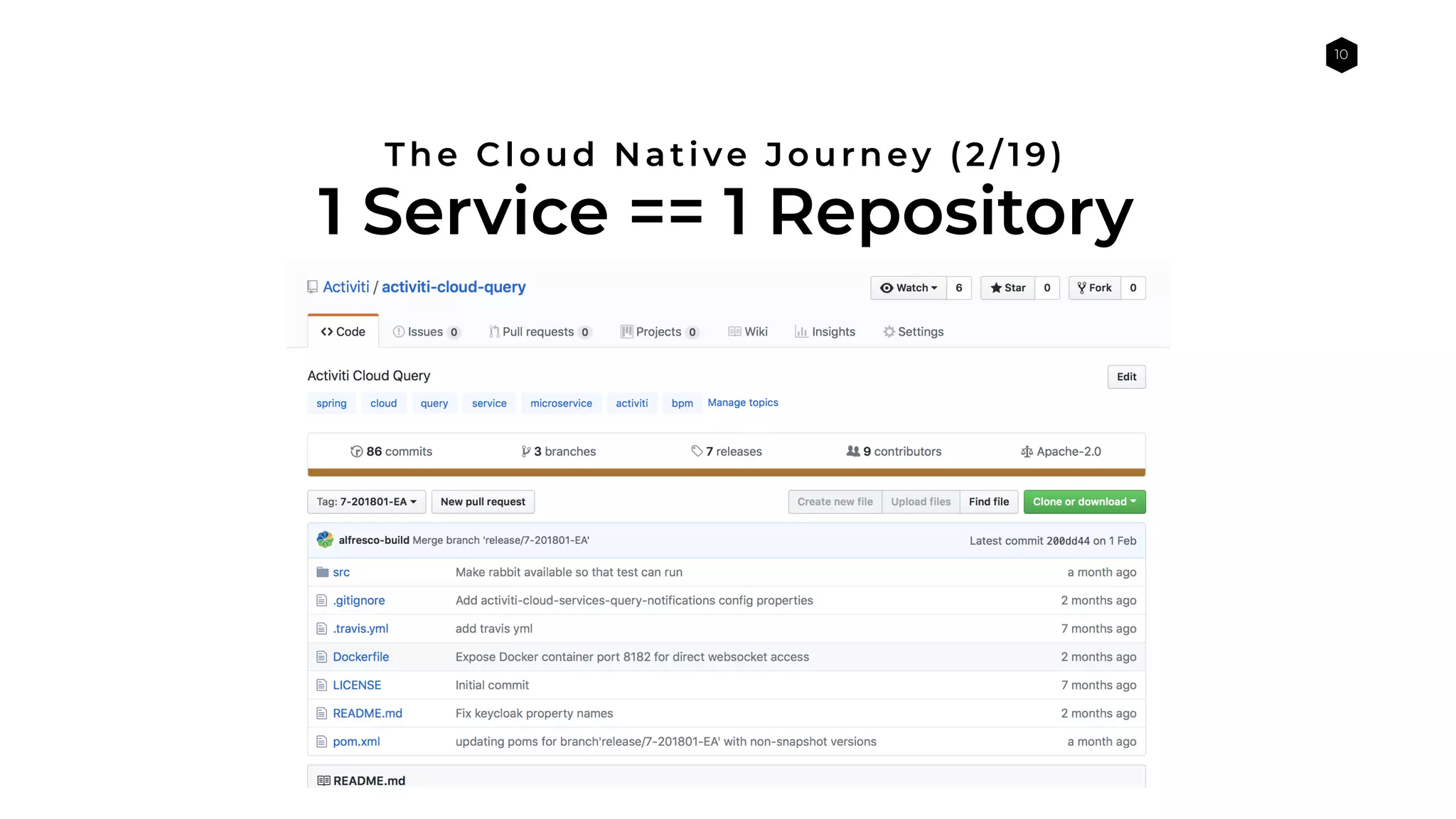Open the Watch dropdown
This screenshot has width=1456, height=819.
[909, 288]
